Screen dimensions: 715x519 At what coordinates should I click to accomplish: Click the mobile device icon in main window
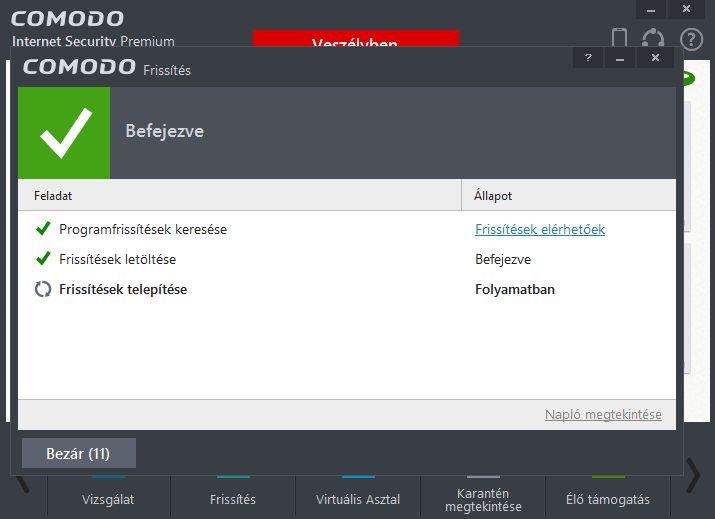tap(619, 38)
